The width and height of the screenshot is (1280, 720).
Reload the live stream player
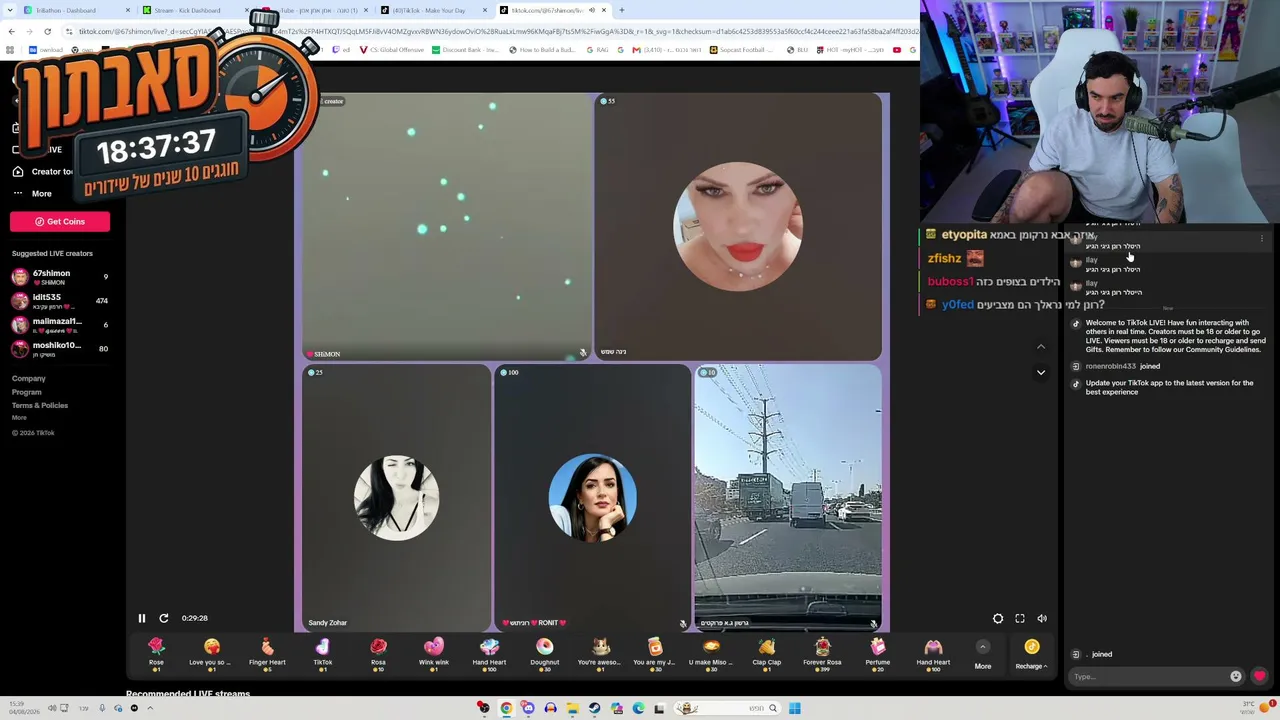point(164,618)
